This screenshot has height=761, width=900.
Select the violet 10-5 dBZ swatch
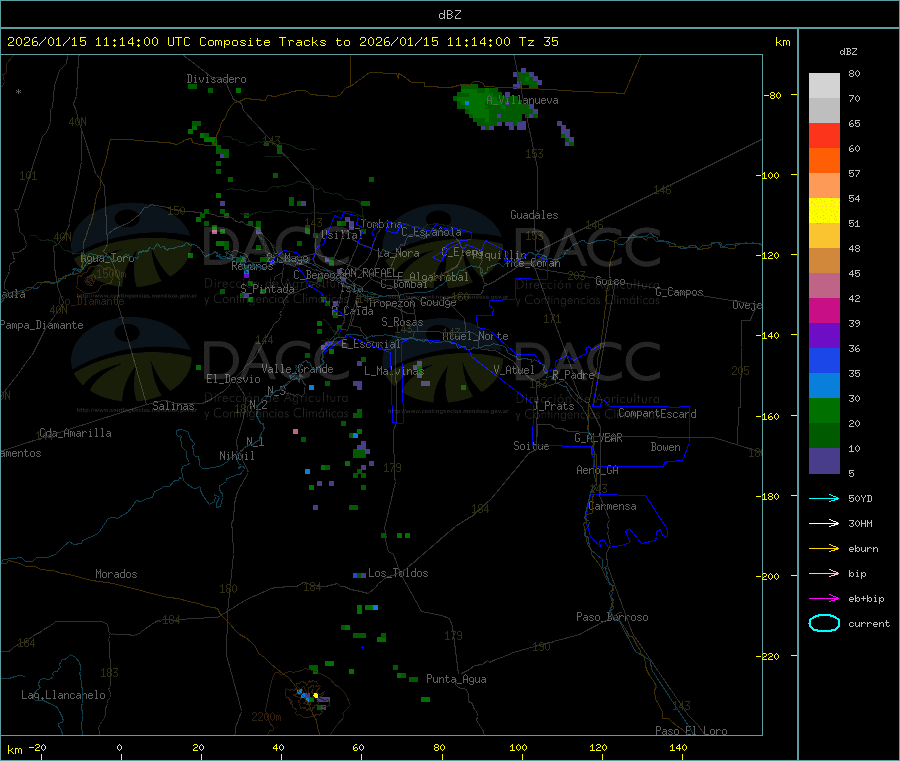point(824,461)
